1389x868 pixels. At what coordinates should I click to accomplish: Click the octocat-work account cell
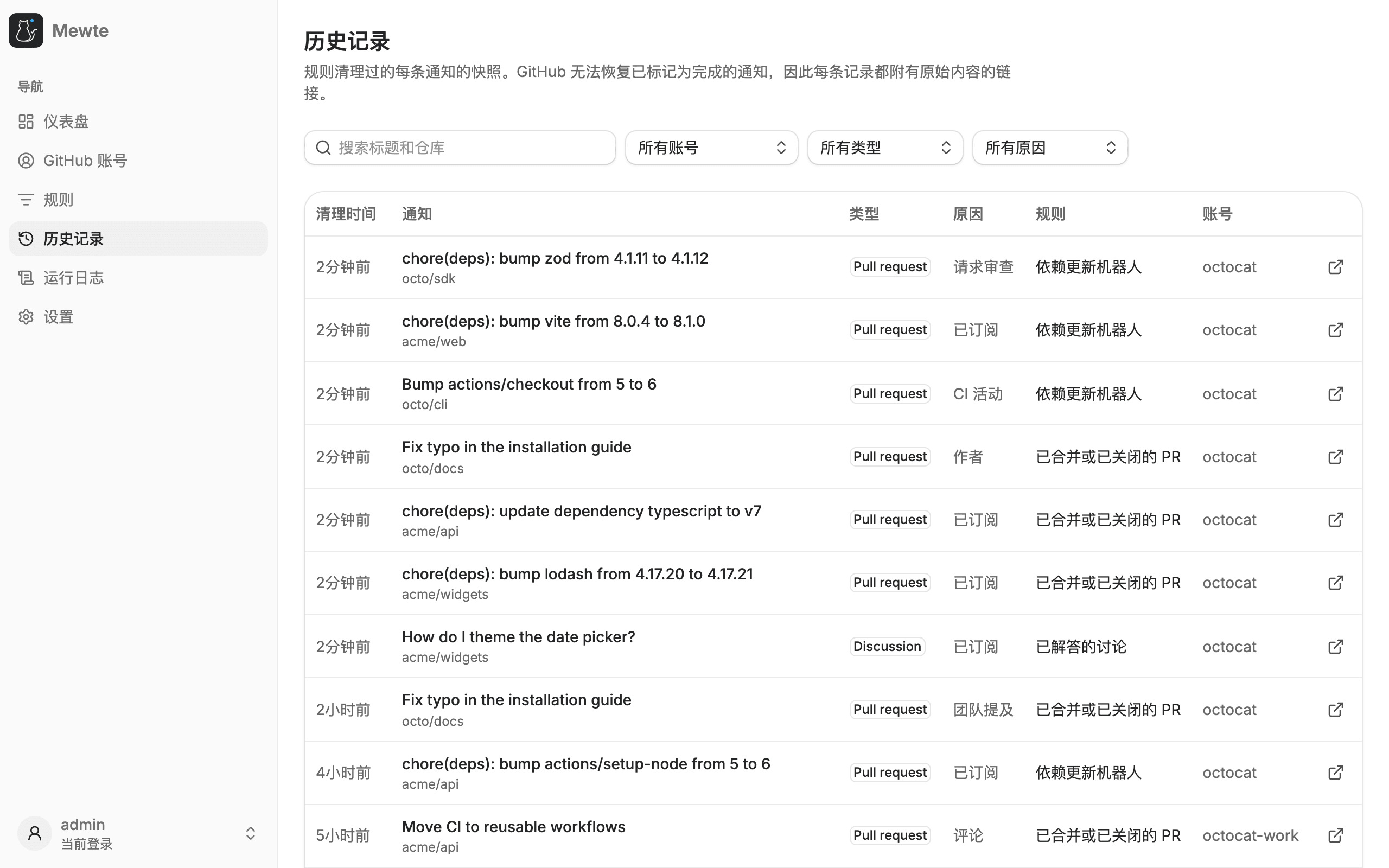coord(1250,835)
